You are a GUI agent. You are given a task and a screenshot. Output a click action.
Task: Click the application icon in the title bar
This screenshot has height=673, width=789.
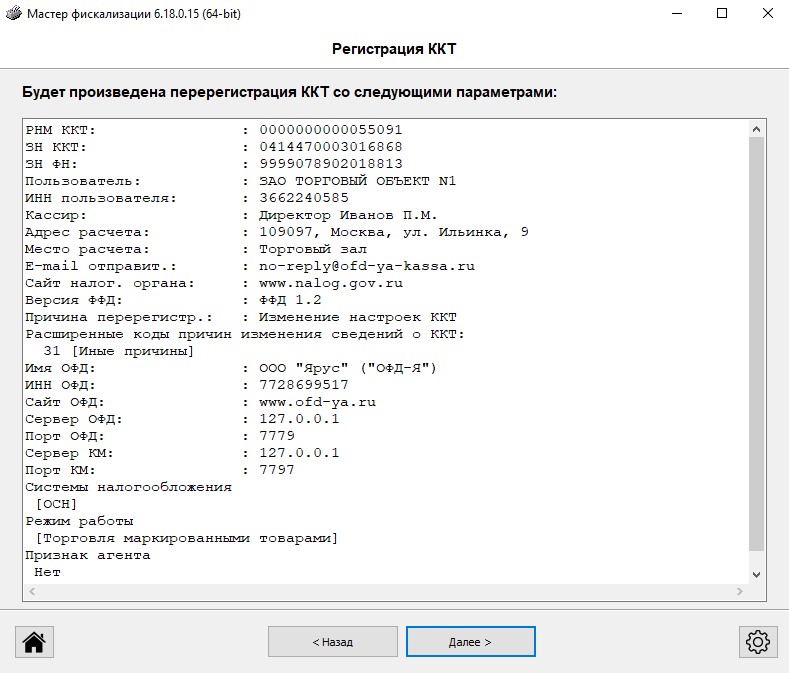(12, 14)
